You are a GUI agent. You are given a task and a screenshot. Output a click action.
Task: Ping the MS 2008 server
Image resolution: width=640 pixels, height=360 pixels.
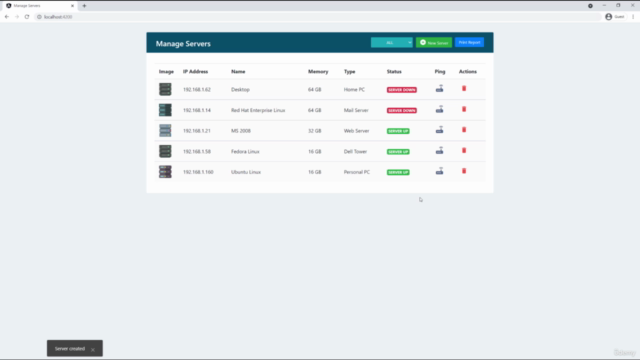click(439, 130)
